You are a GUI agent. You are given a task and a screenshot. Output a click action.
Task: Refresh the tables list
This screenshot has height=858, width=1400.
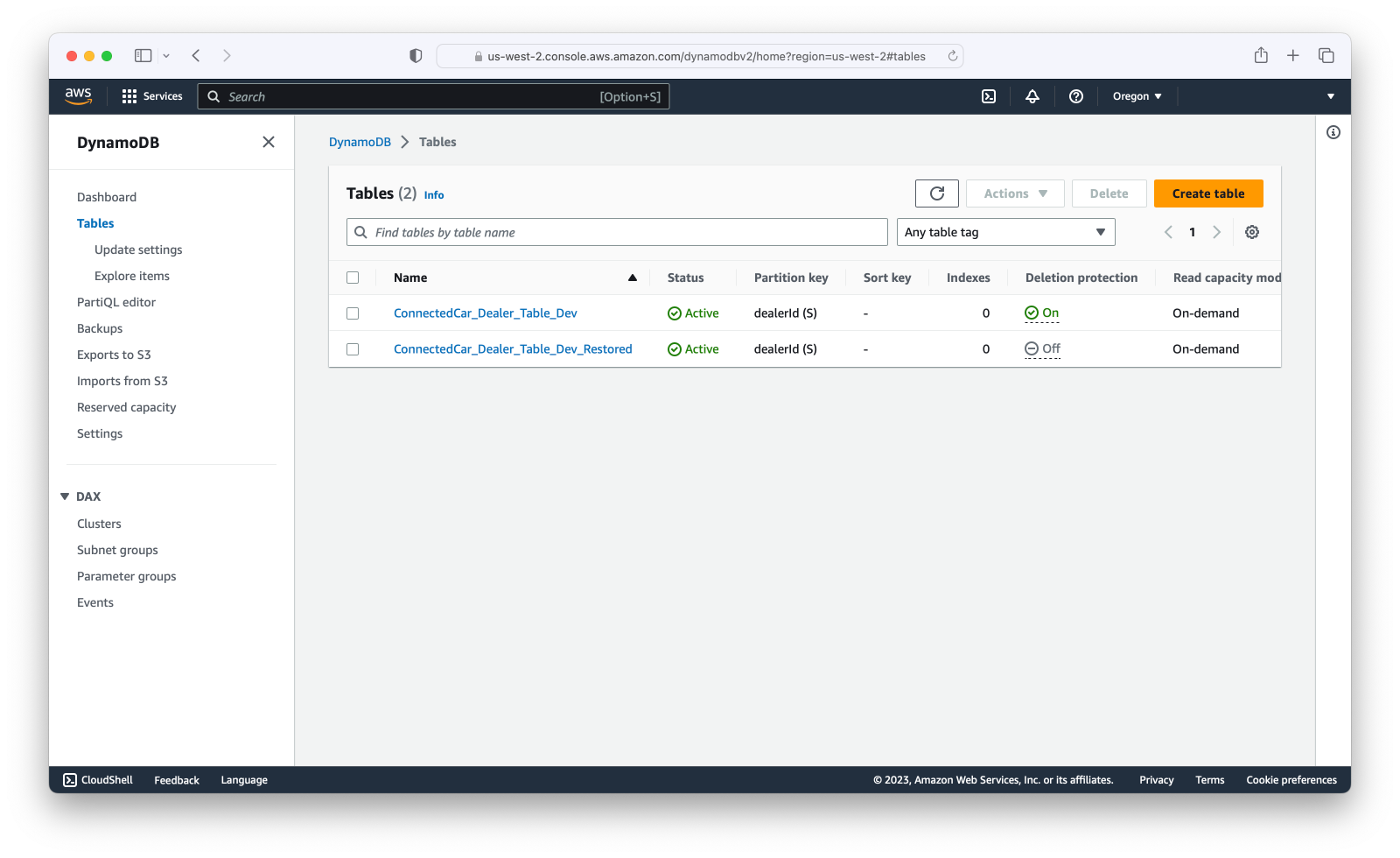click(x=937, y=193)
